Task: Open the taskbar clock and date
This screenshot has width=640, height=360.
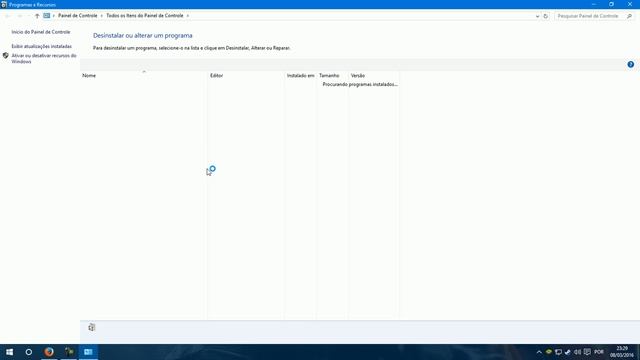Action: (x=622, y=352)
